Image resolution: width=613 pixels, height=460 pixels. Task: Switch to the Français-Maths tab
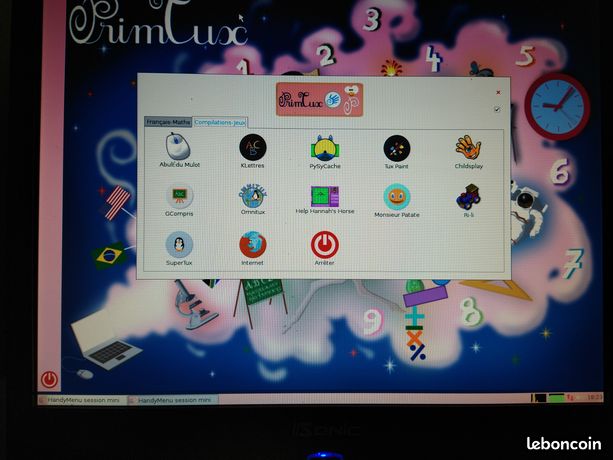(x=168, y=122)
